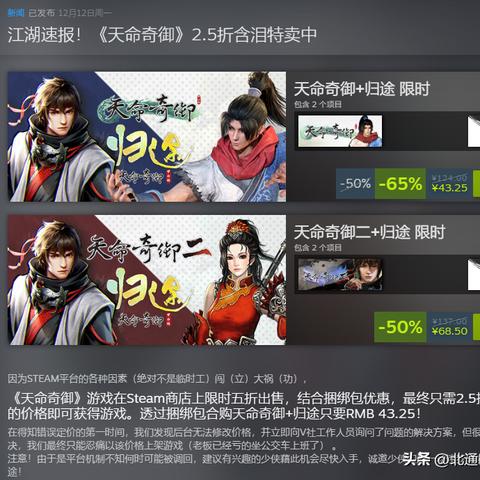
Task: Select the 天命奇御+归途 限时 bundle title
Action: click(x=362, y=89)
